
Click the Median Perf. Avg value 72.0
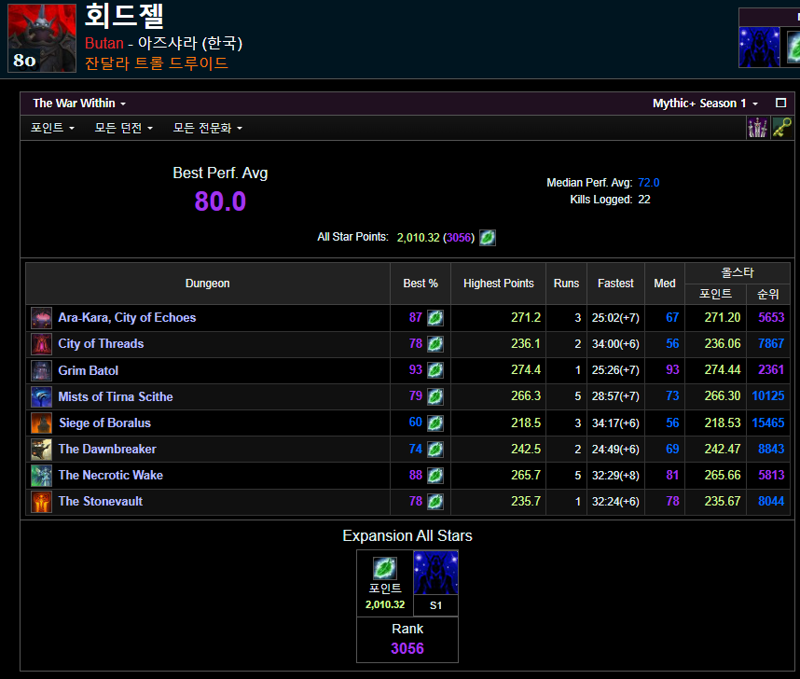tap(648, 183)
